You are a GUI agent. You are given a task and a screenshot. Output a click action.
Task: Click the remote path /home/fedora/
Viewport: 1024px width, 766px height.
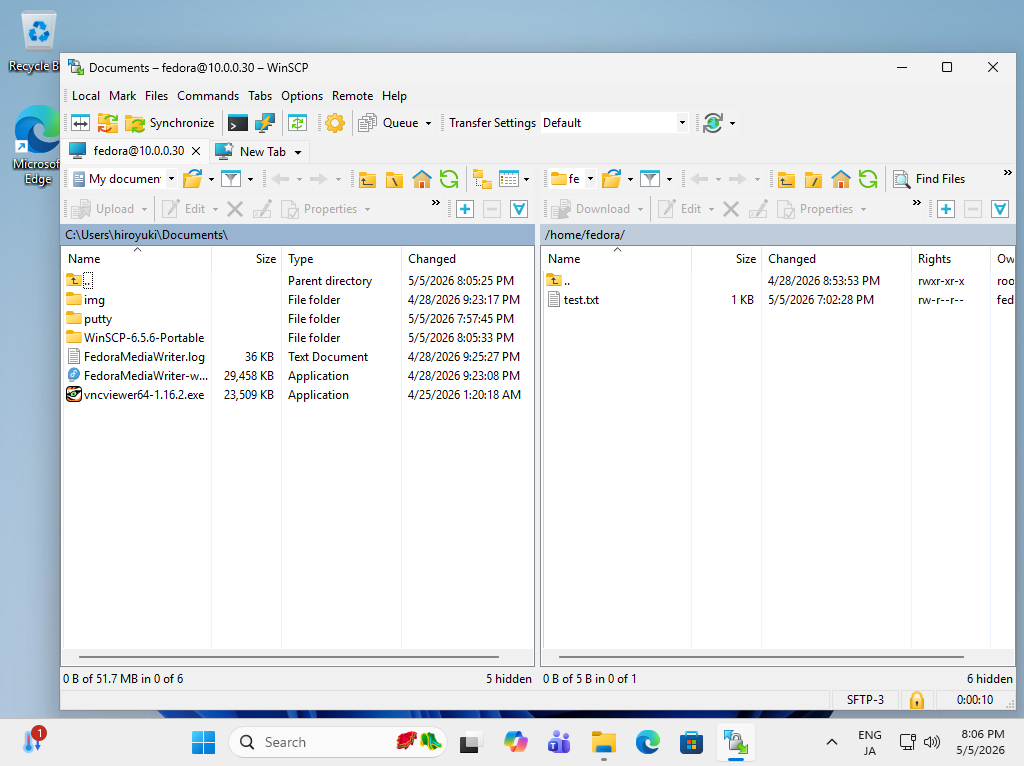[x=584, y=235]
